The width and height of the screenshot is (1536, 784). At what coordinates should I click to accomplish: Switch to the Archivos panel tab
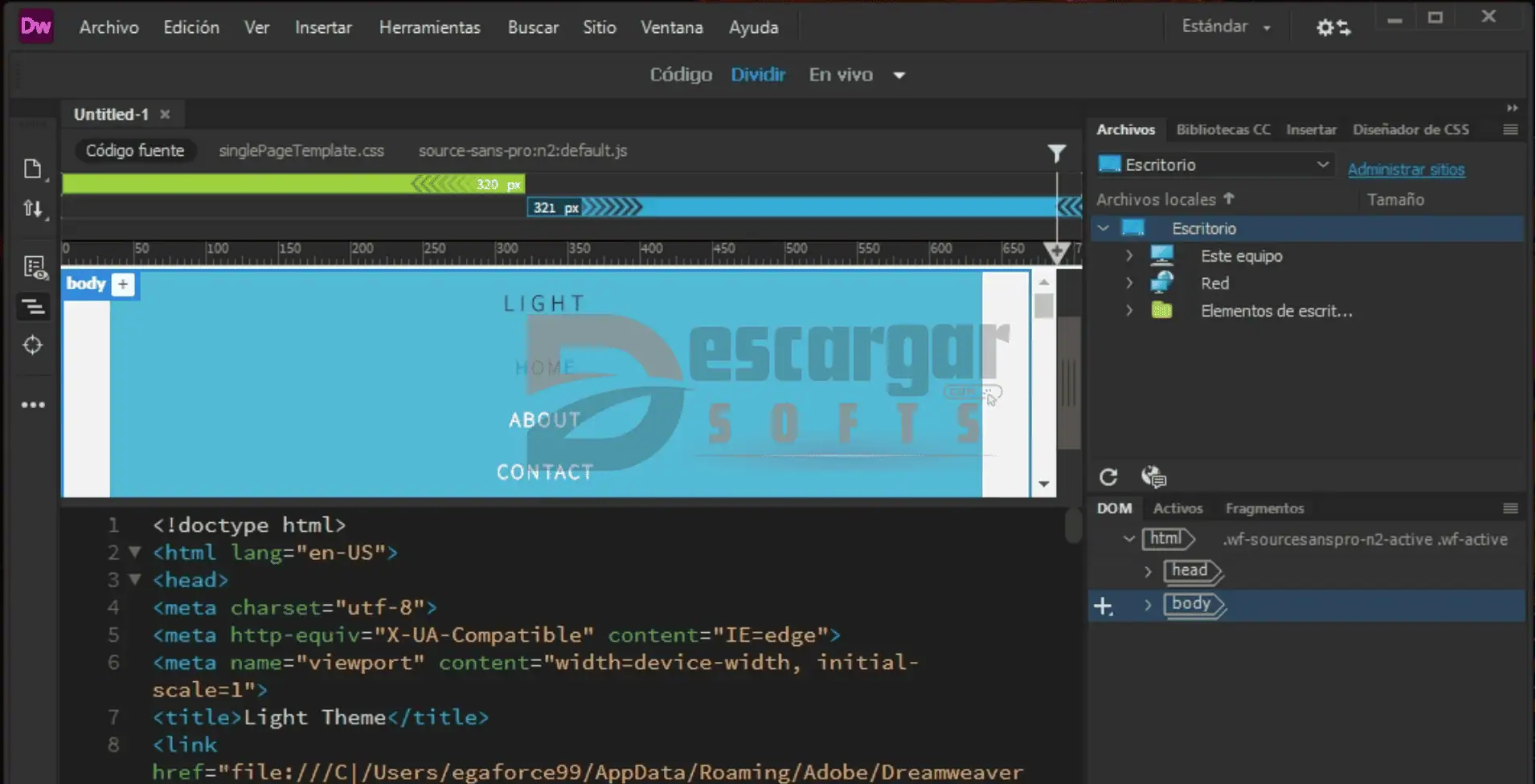(1125, 129)
